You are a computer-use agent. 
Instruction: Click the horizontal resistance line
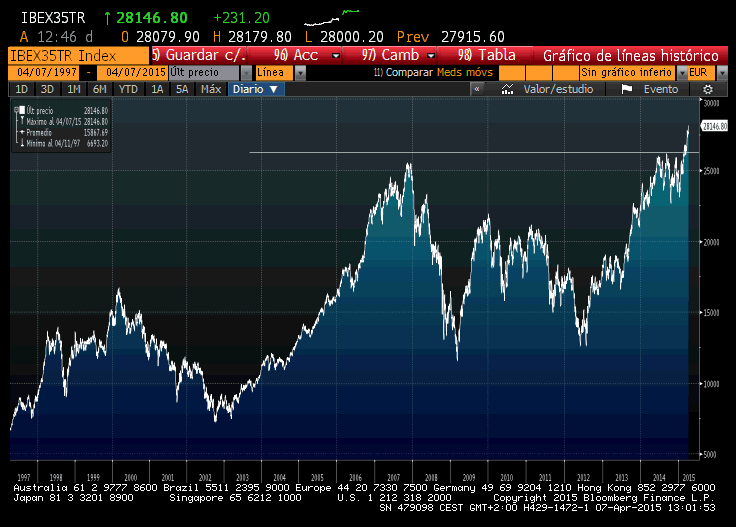click(474, 153)
